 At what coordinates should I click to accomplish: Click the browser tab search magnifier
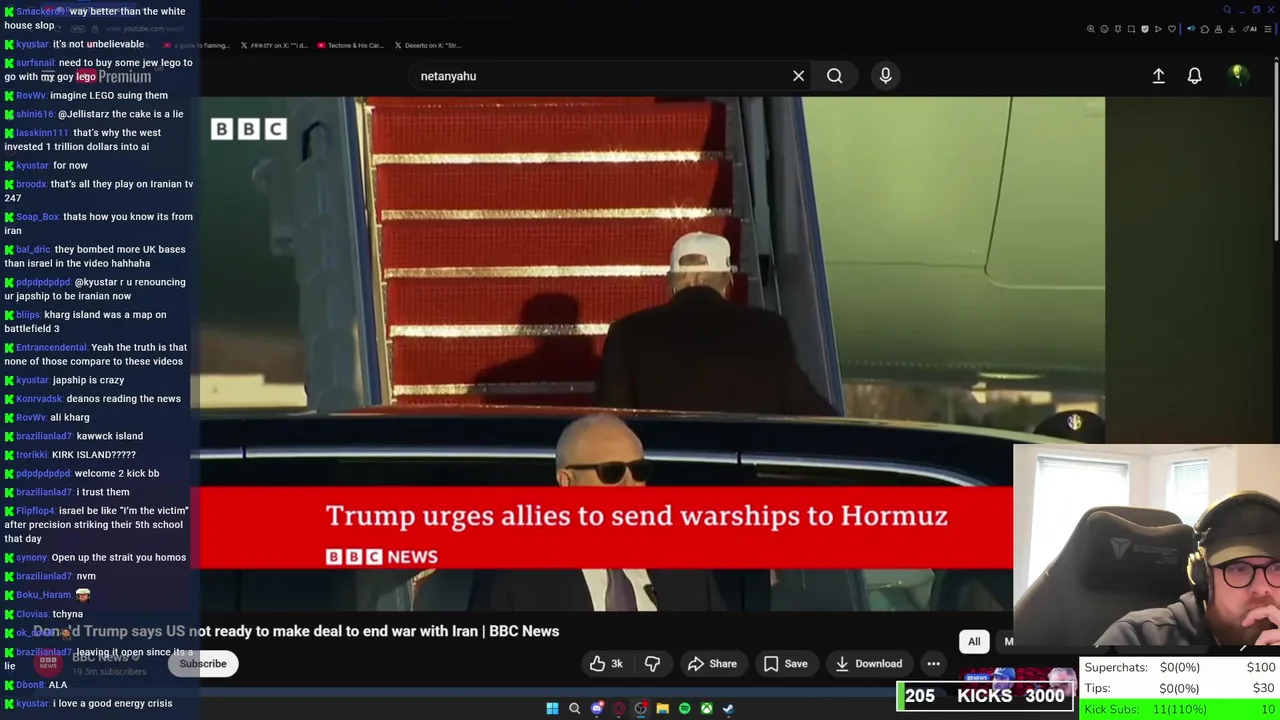pyautogui.click(x=1227, y=10)
